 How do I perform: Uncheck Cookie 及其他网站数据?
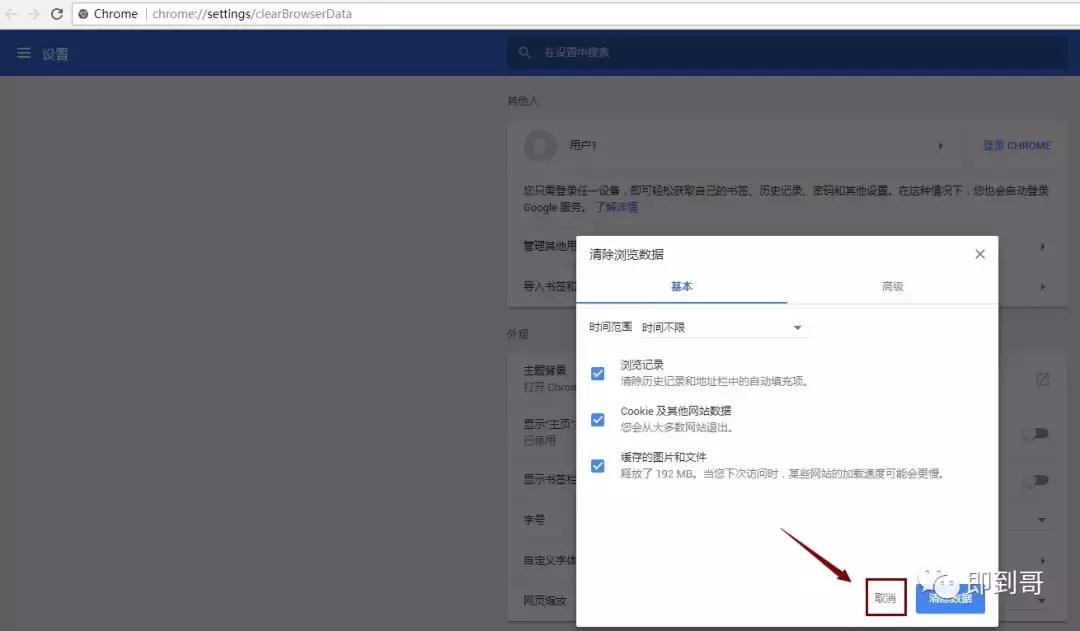[x=597, y=419]
